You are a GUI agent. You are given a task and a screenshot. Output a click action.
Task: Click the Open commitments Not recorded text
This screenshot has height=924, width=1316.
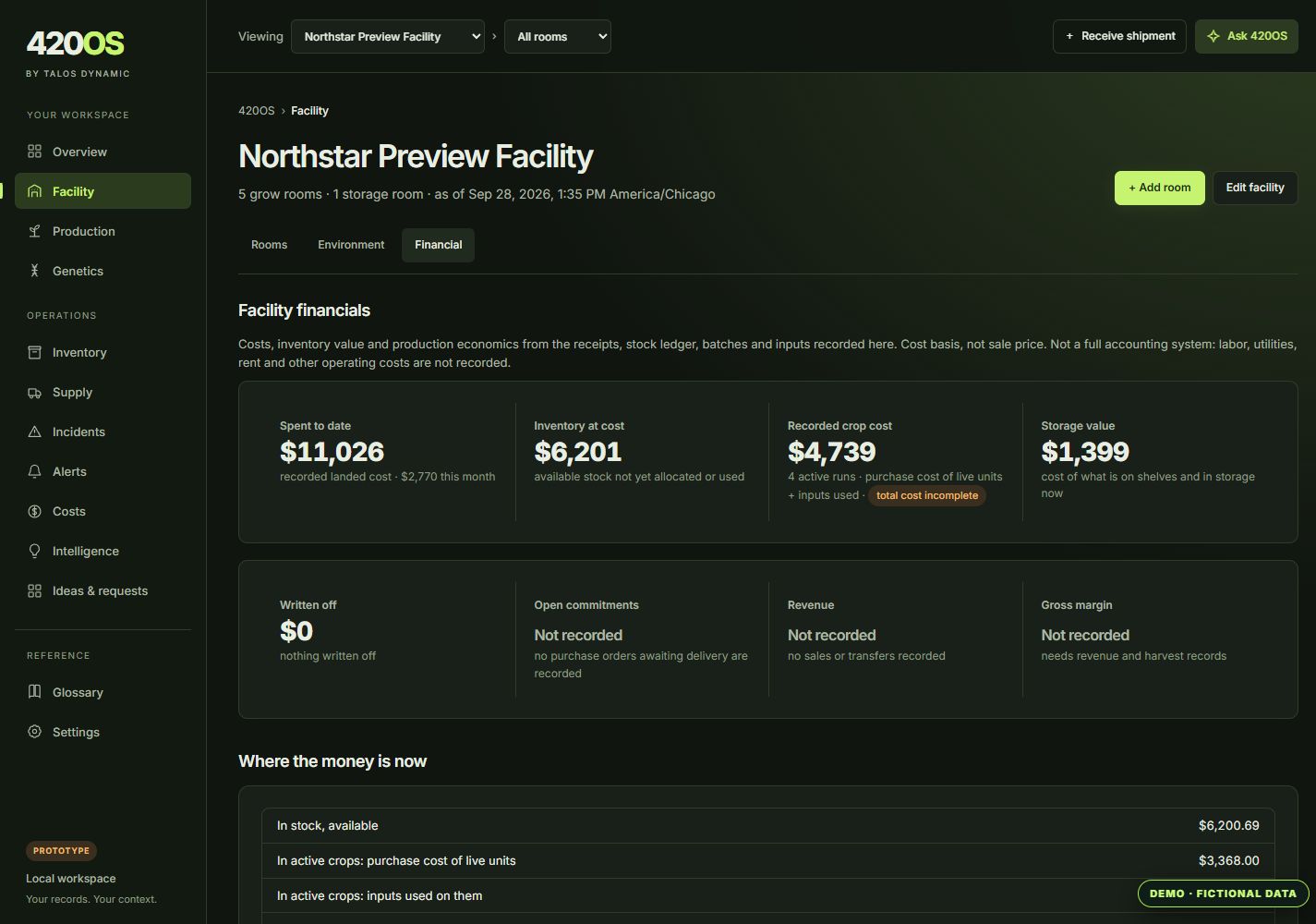coord(578,636)
